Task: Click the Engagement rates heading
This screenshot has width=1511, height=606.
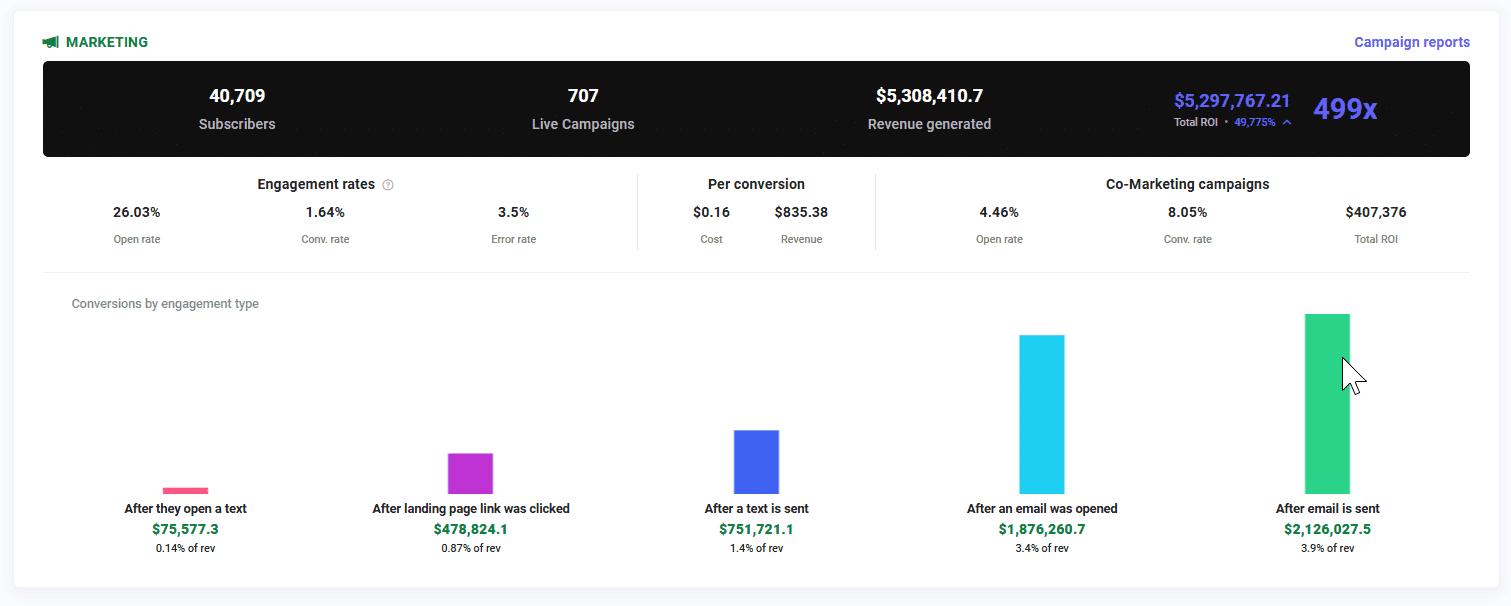Action: [316, 184]
